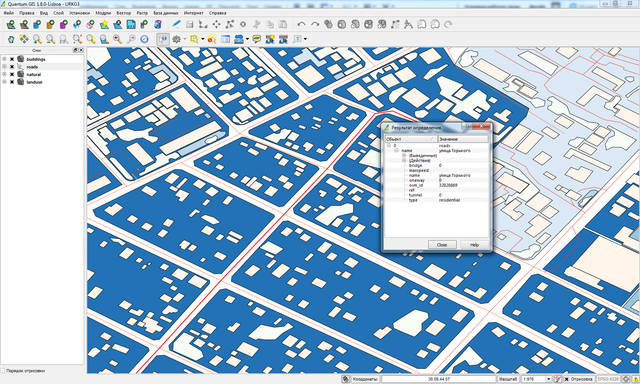Toggle visibility of the natural layer
Screen dimensions: 640x384
click(x=12, y=74)
